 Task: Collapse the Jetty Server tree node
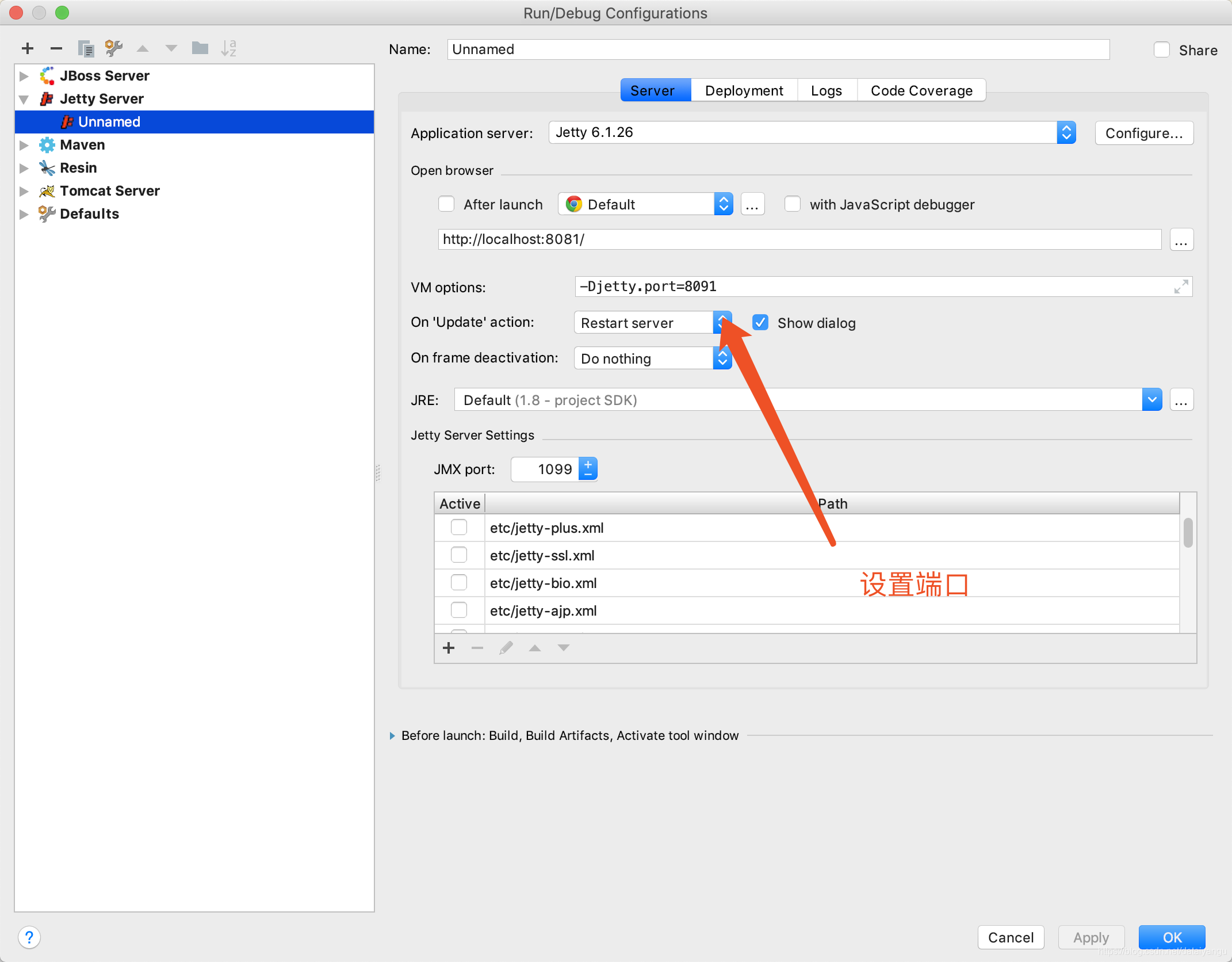pyautogui.click(x=24, y=99)
